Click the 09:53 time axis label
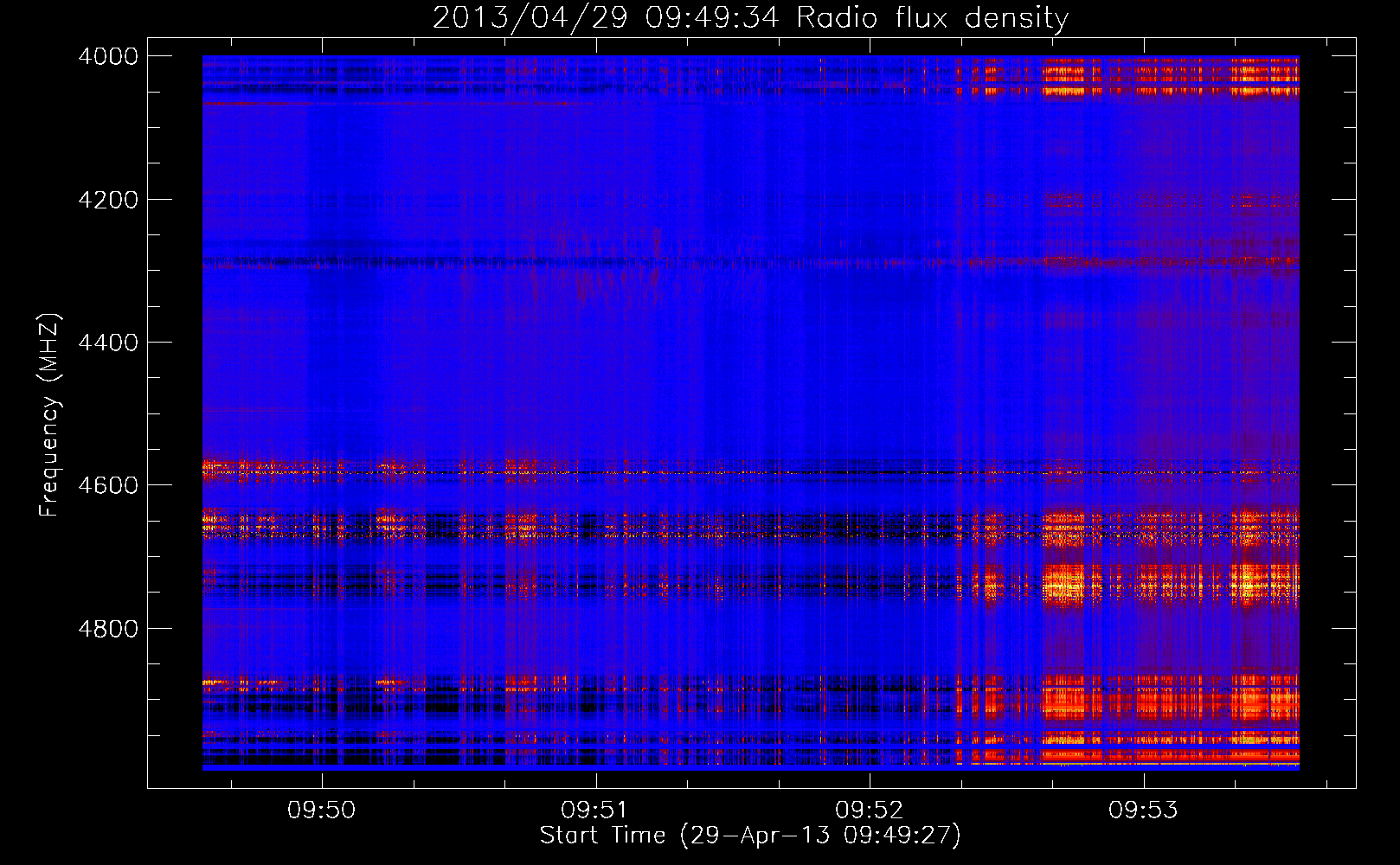Image resolution: width=1400 pixels, height=865 pixels. (x=1143, y=811)
